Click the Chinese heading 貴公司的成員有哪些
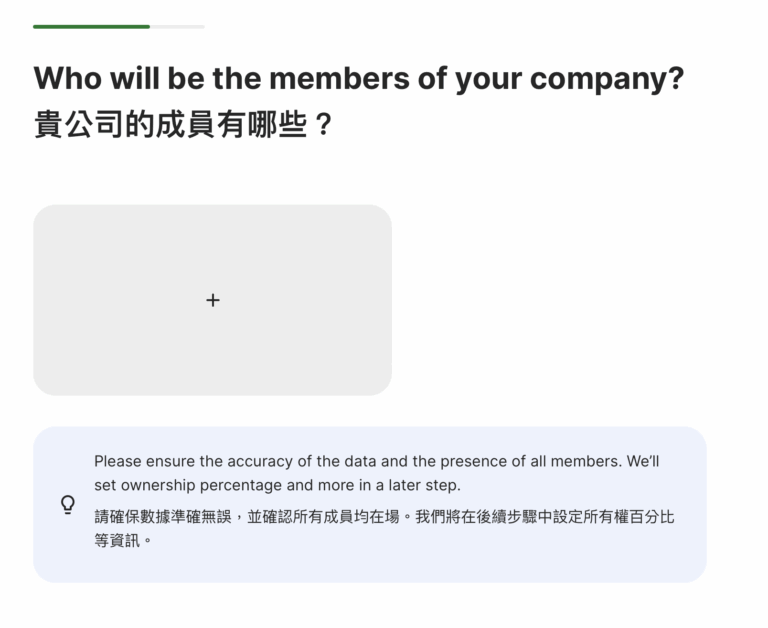The image size is (768, 628). pos(170,128)
